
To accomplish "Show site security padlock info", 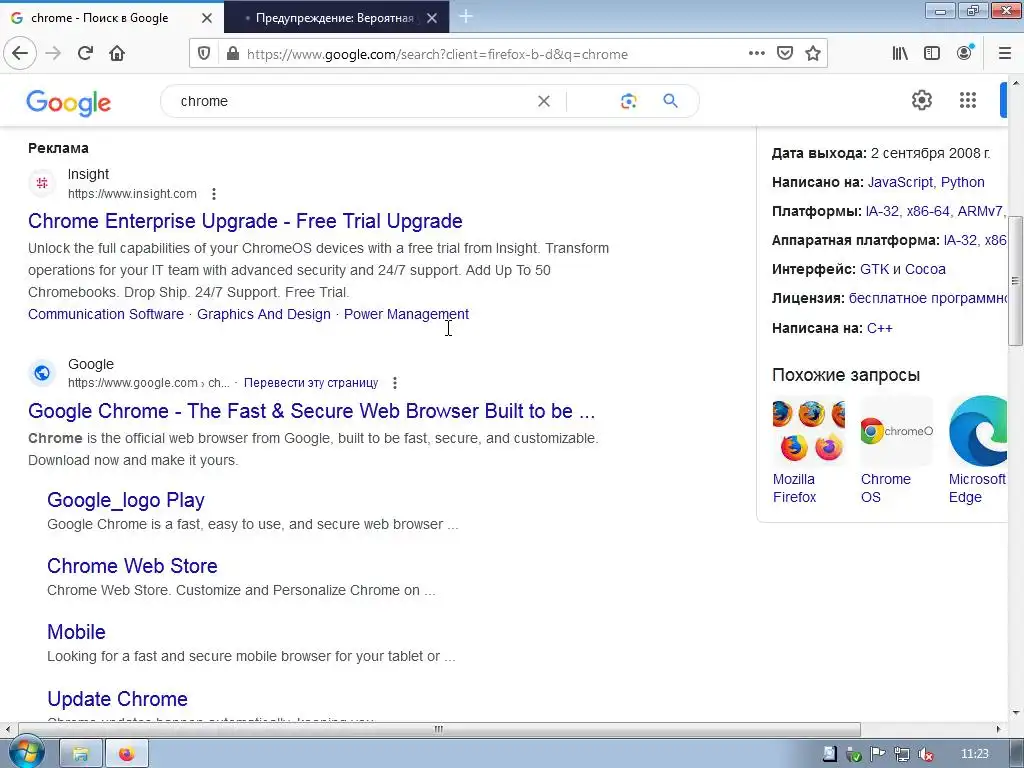I will [x=232, y=54].
